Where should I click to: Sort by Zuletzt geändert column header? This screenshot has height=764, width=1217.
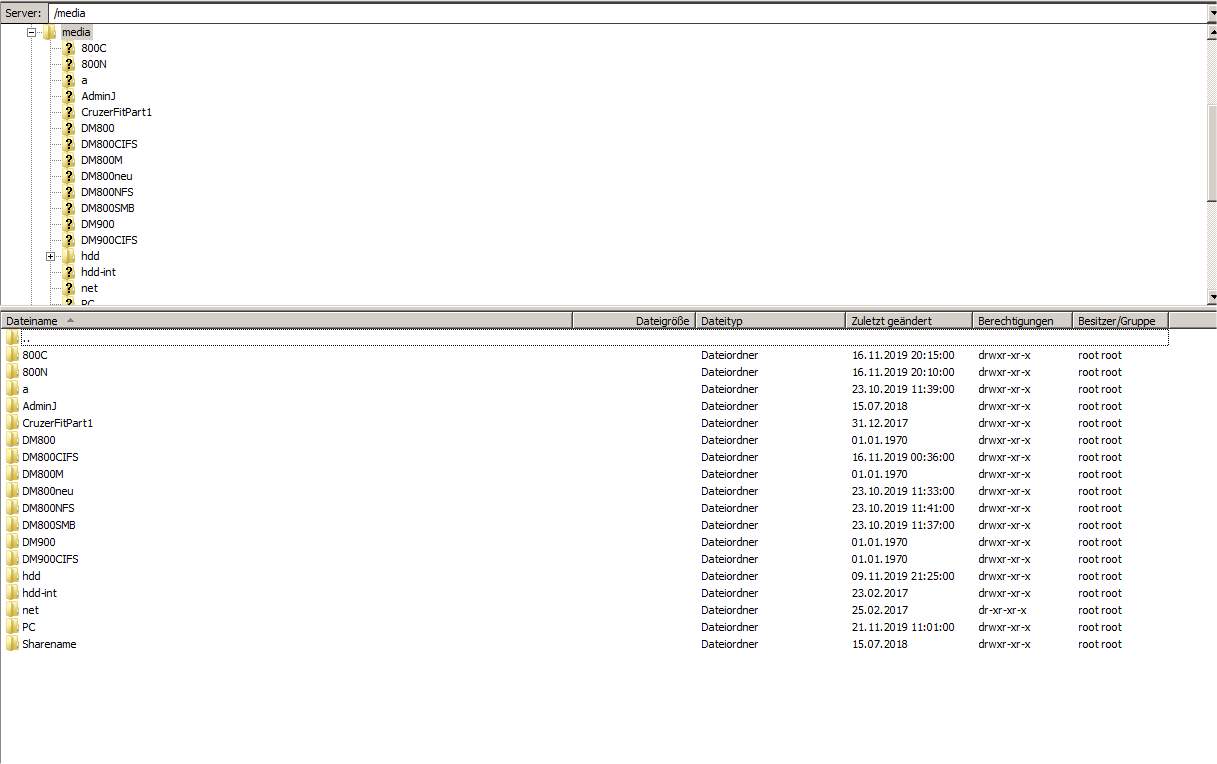[x=891, y=321]
